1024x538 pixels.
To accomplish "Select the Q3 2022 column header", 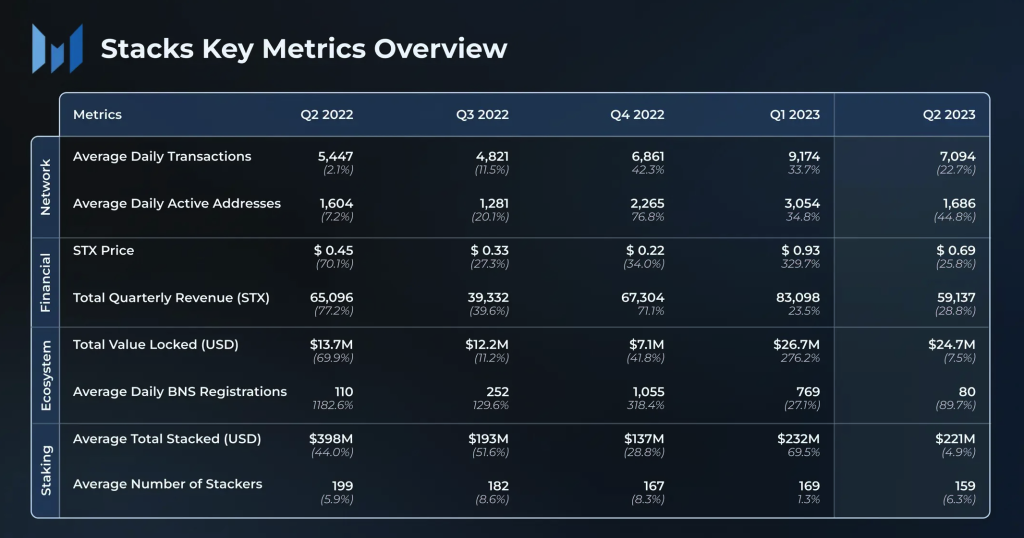I will pyautogui.click(x=482, y=114).
